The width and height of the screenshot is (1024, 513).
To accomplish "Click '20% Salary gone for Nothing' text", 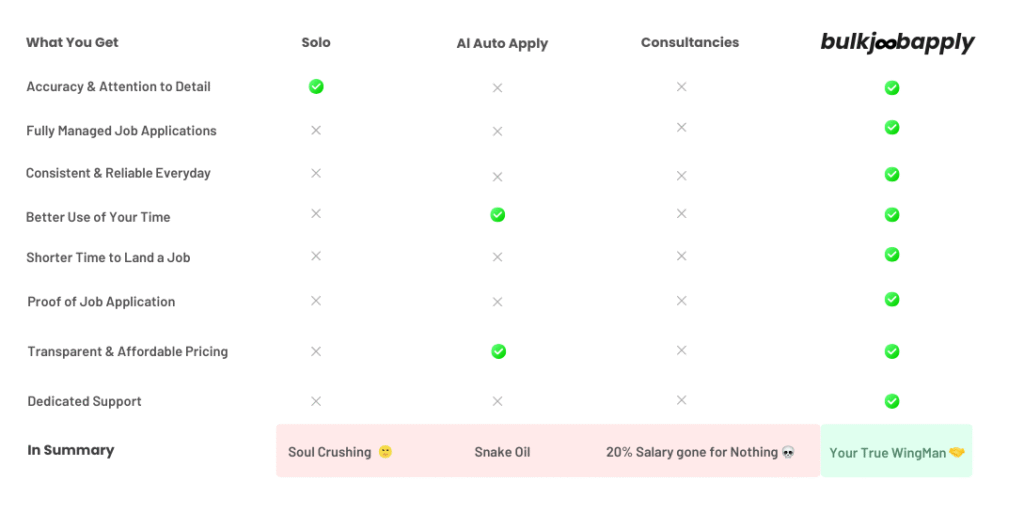I will pos(692,452).
